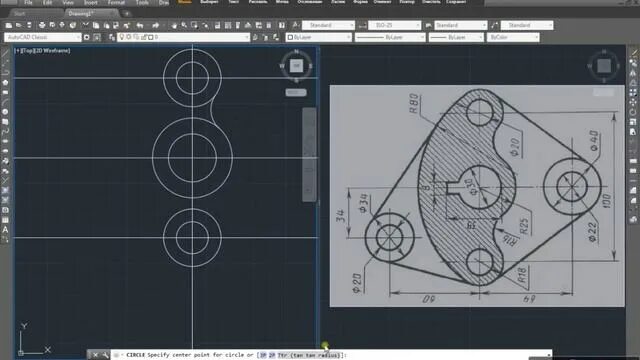
Task: Click Layer Previous icon beside layer list
Action: tap(265, 37)
